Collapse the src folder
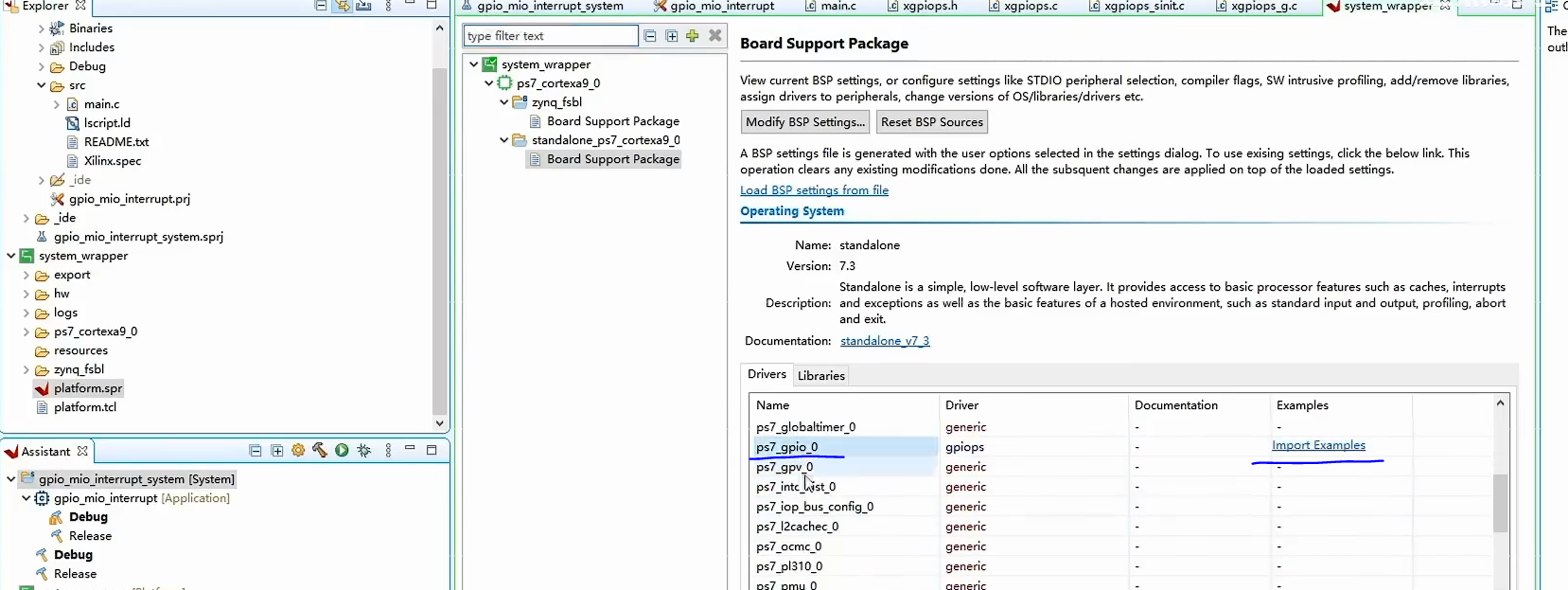Image resolution: width=1568 pixels, height=590 pixels. point(42,85)
